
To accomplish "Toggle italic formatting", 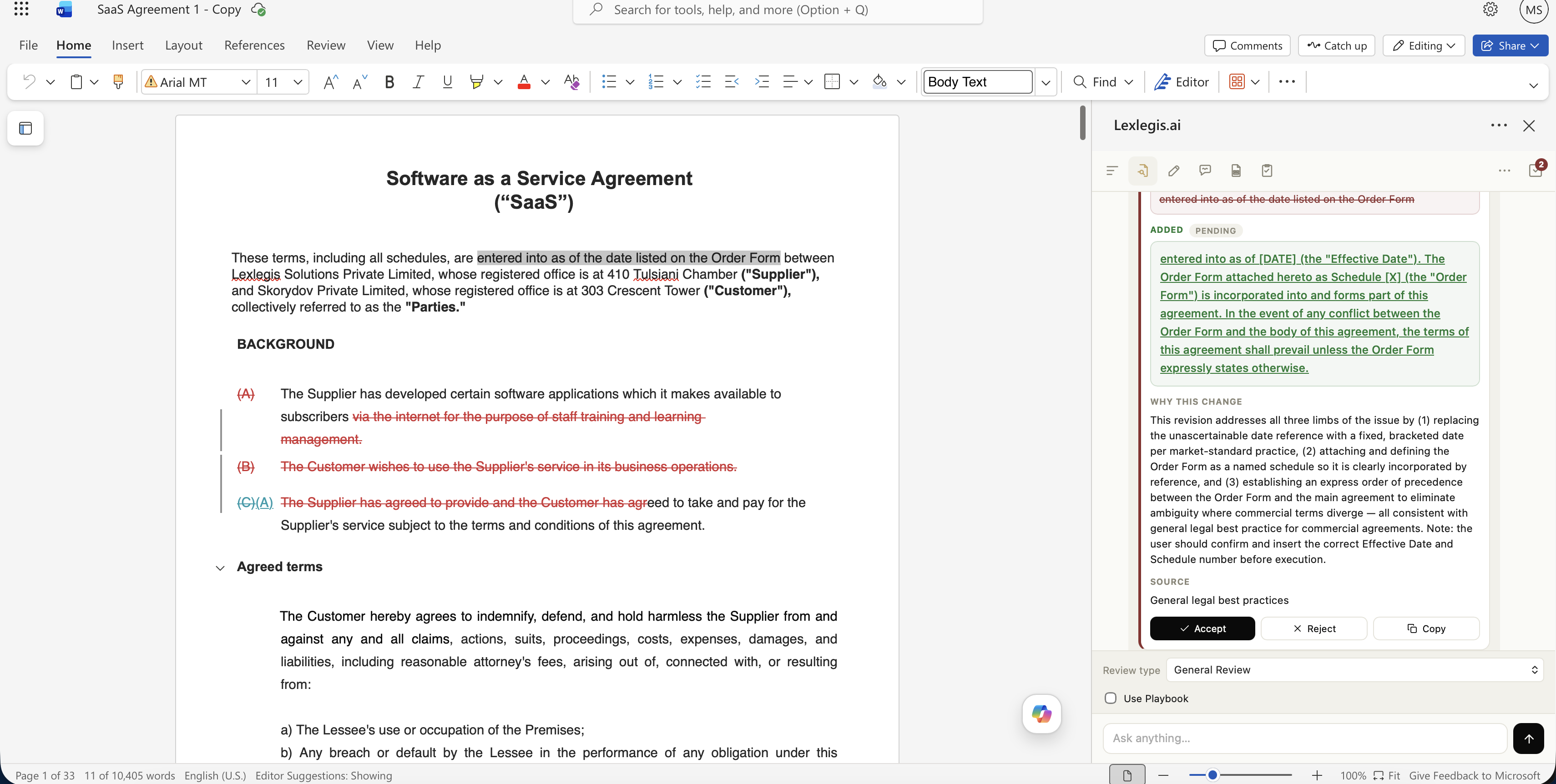I will 418,81.
